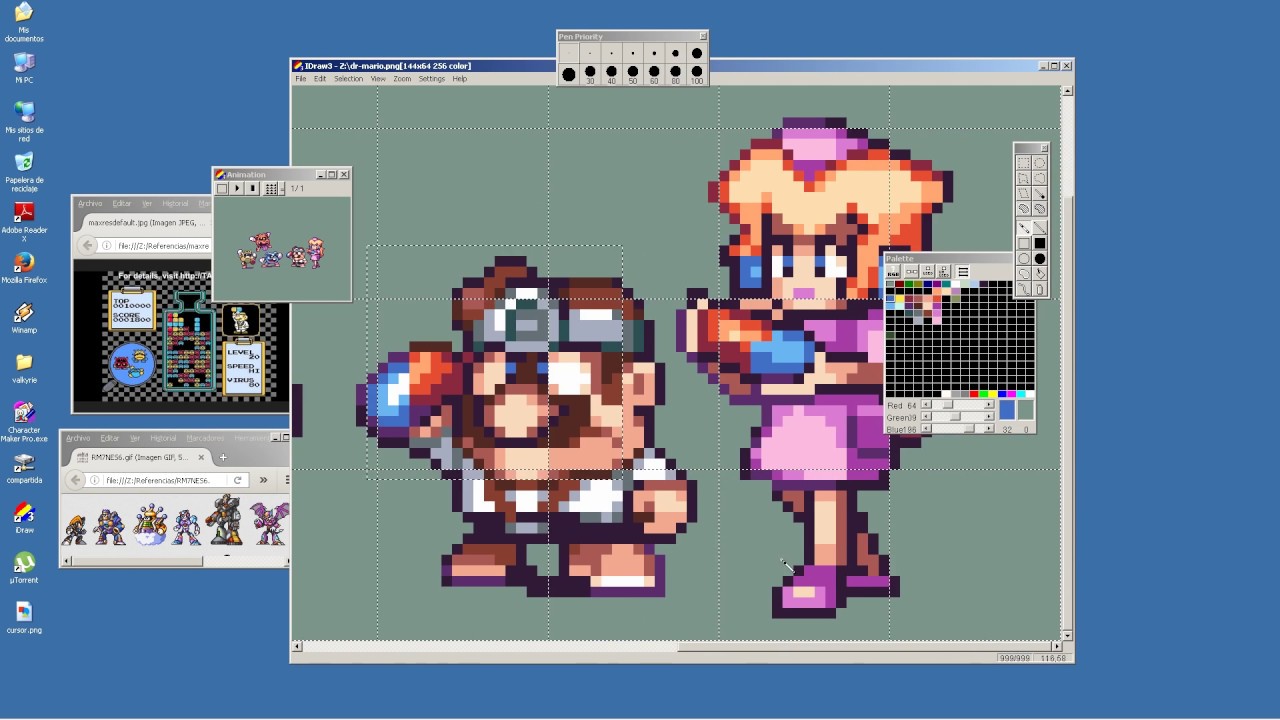Decrease Red value with left arrow
Screen dimensions: 1280x720
pos(926,404)
